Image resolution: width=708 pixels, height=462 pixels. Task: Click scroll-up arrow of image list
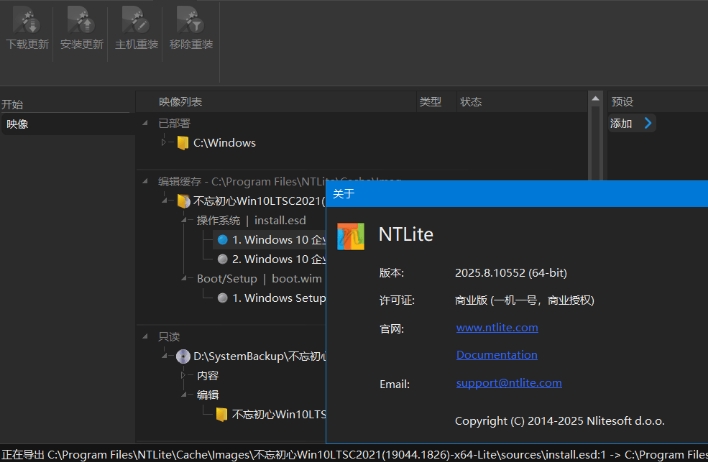pyautogui.click(x=595, y=98)
